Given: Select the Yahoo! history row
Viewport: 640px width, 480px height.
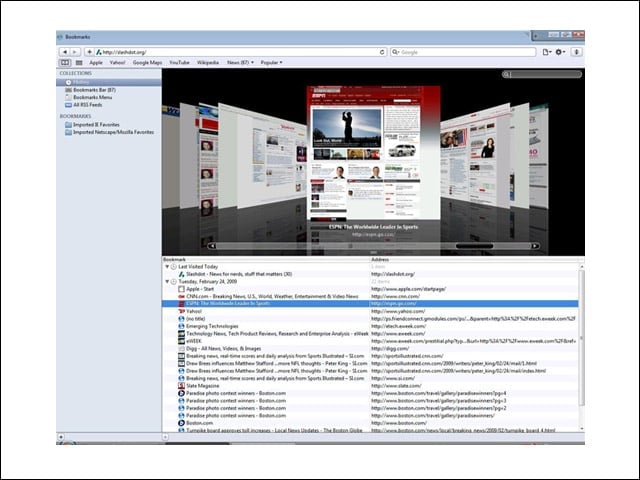Looking at the screenshot, I should 370,311.
